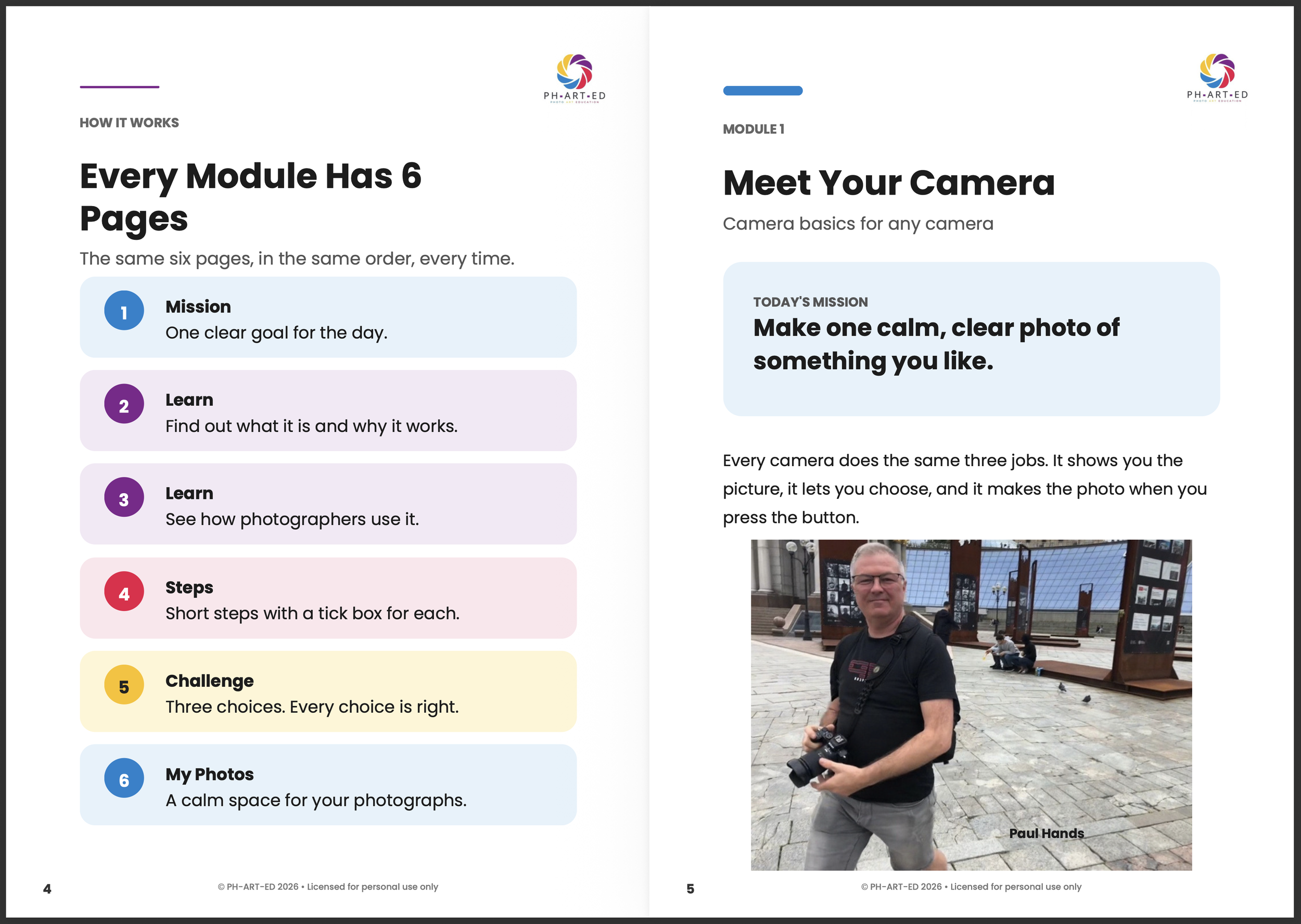The image size is (1301, 924).
Task: Click 'Short steps with a tick box for each.'
Action: point(312,614)
